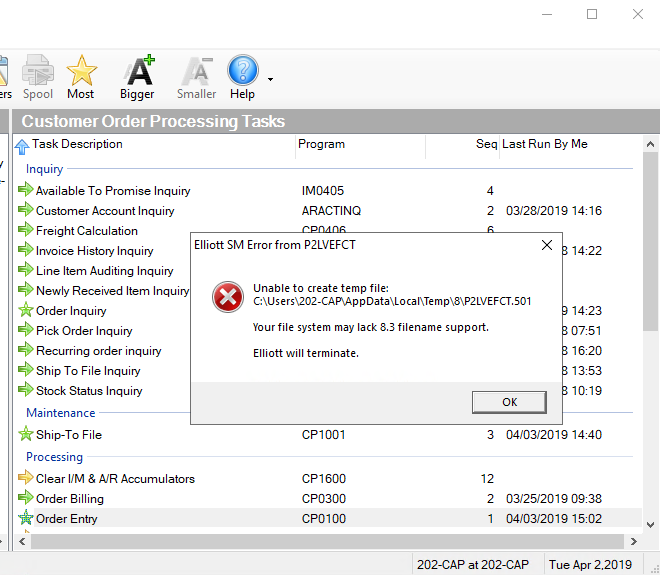The height and width of the screenshot is (575, 660).
Task: Sort by the Task Description column header
Action: click(x=77, y=144)
